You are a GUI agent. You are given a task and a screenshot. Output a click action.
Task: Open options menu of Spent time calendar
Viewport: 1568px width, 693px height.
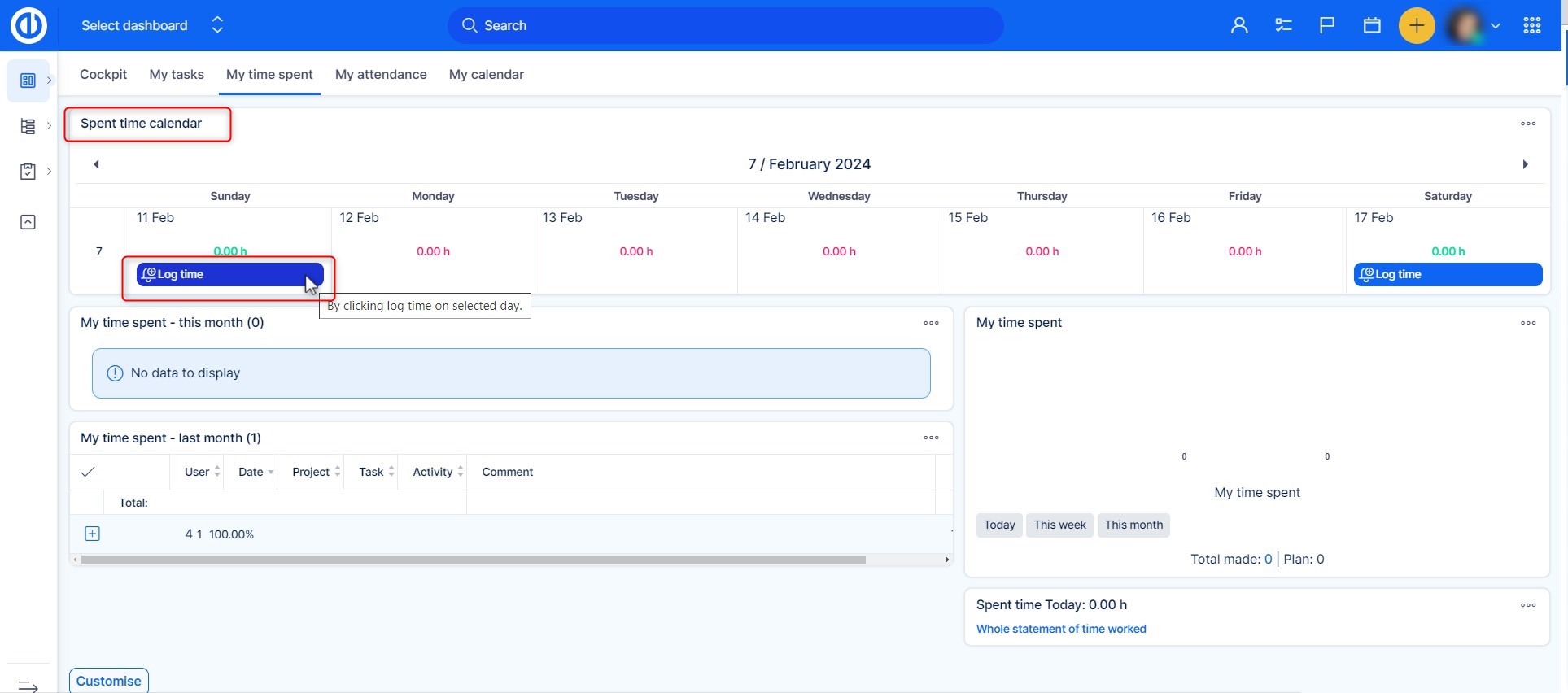click(1528, 124)
